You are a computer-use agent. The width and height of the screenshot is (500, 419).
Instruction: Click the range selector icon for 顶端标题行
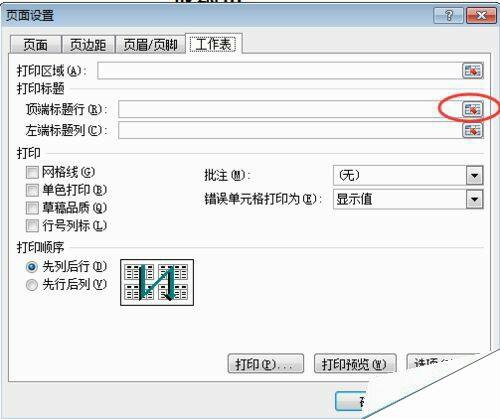[x=472, y=109]
